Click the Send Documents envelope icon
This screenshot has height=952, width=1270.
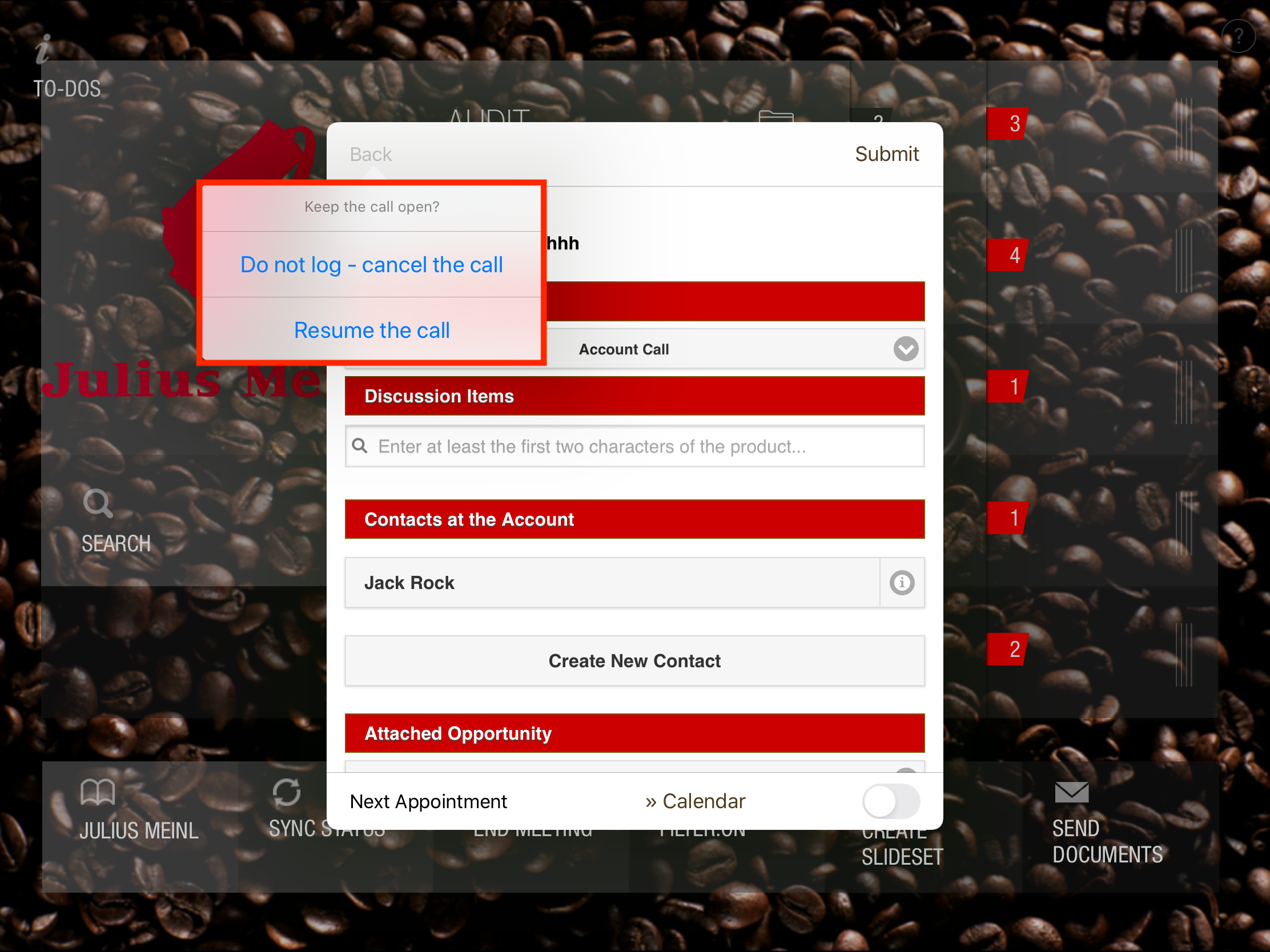[x=1071, y=792]
